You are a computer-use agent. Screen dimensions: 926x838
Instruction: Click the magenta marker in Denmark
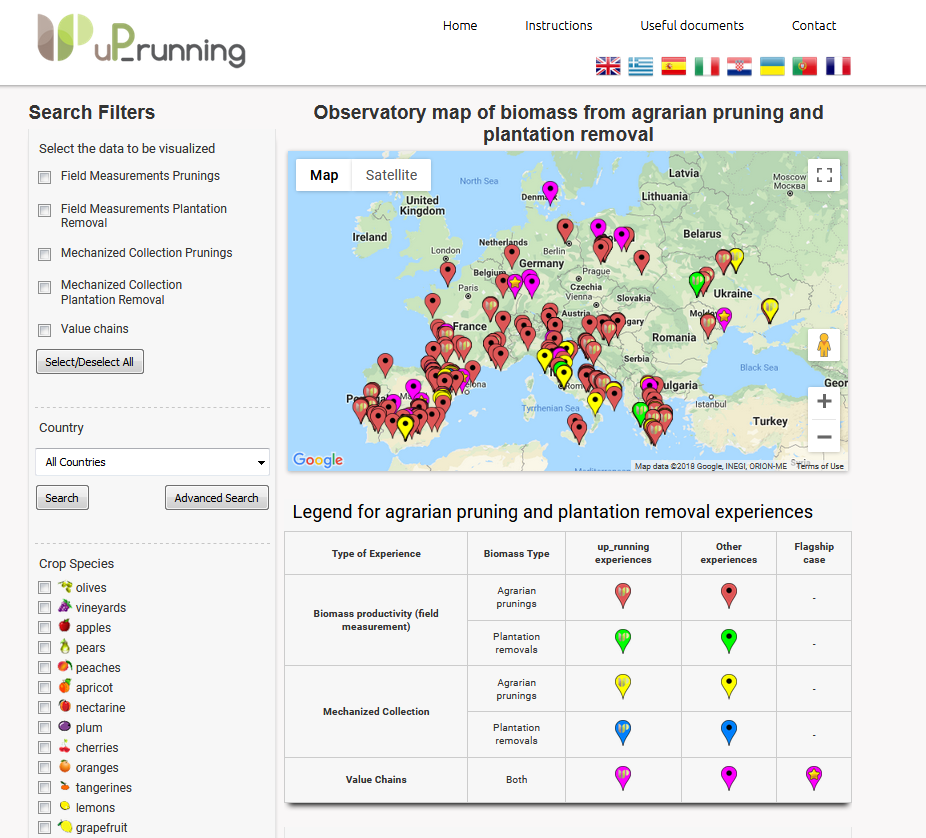pos(550,192)
